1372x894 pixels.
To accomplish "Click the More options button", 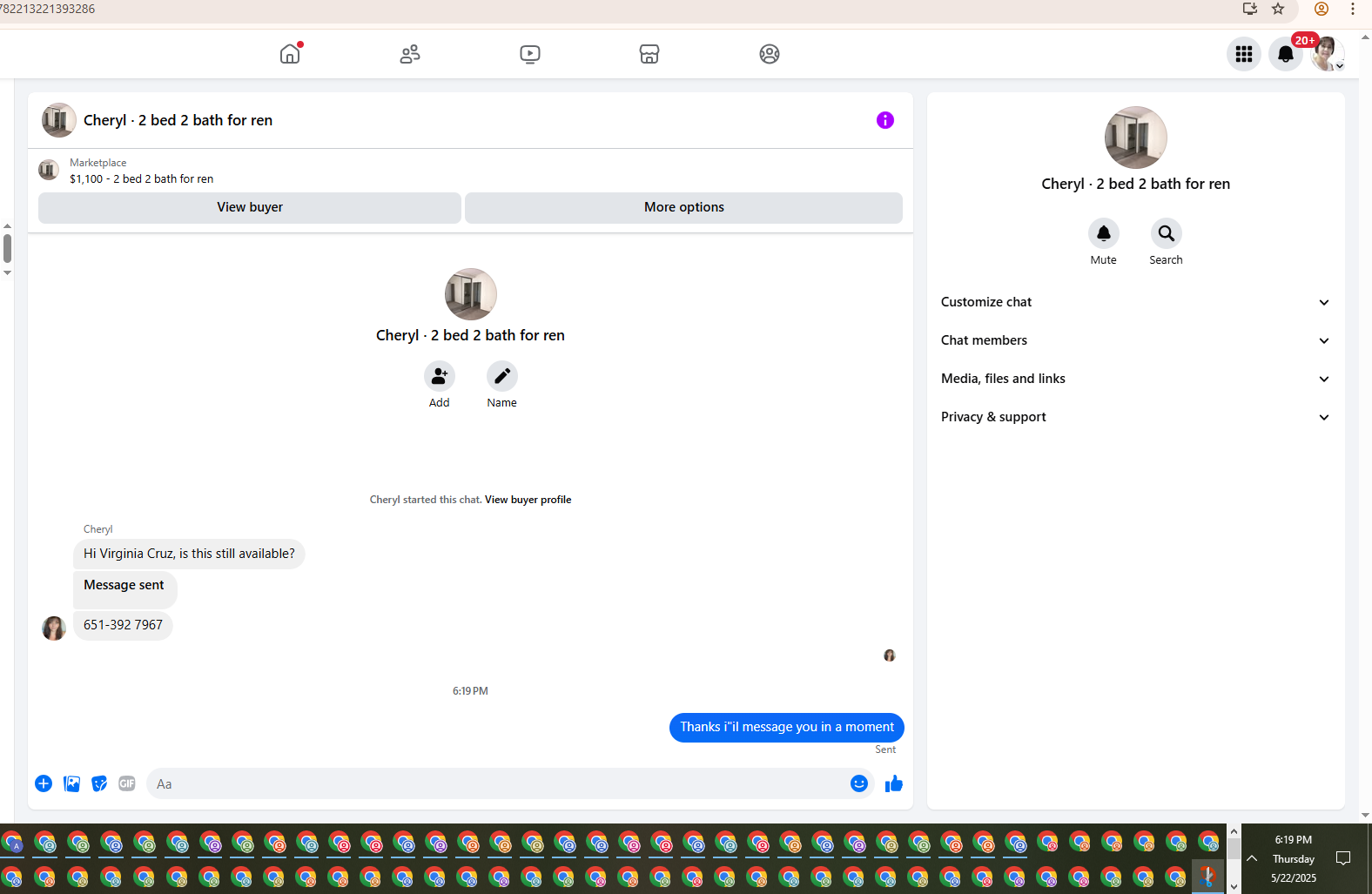I will (683, 207).
